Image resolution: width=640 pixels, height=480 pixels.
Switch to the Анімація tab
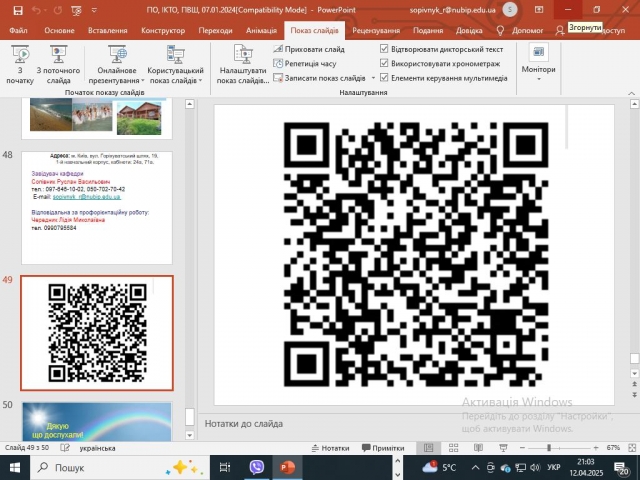(x=261, y=31)
